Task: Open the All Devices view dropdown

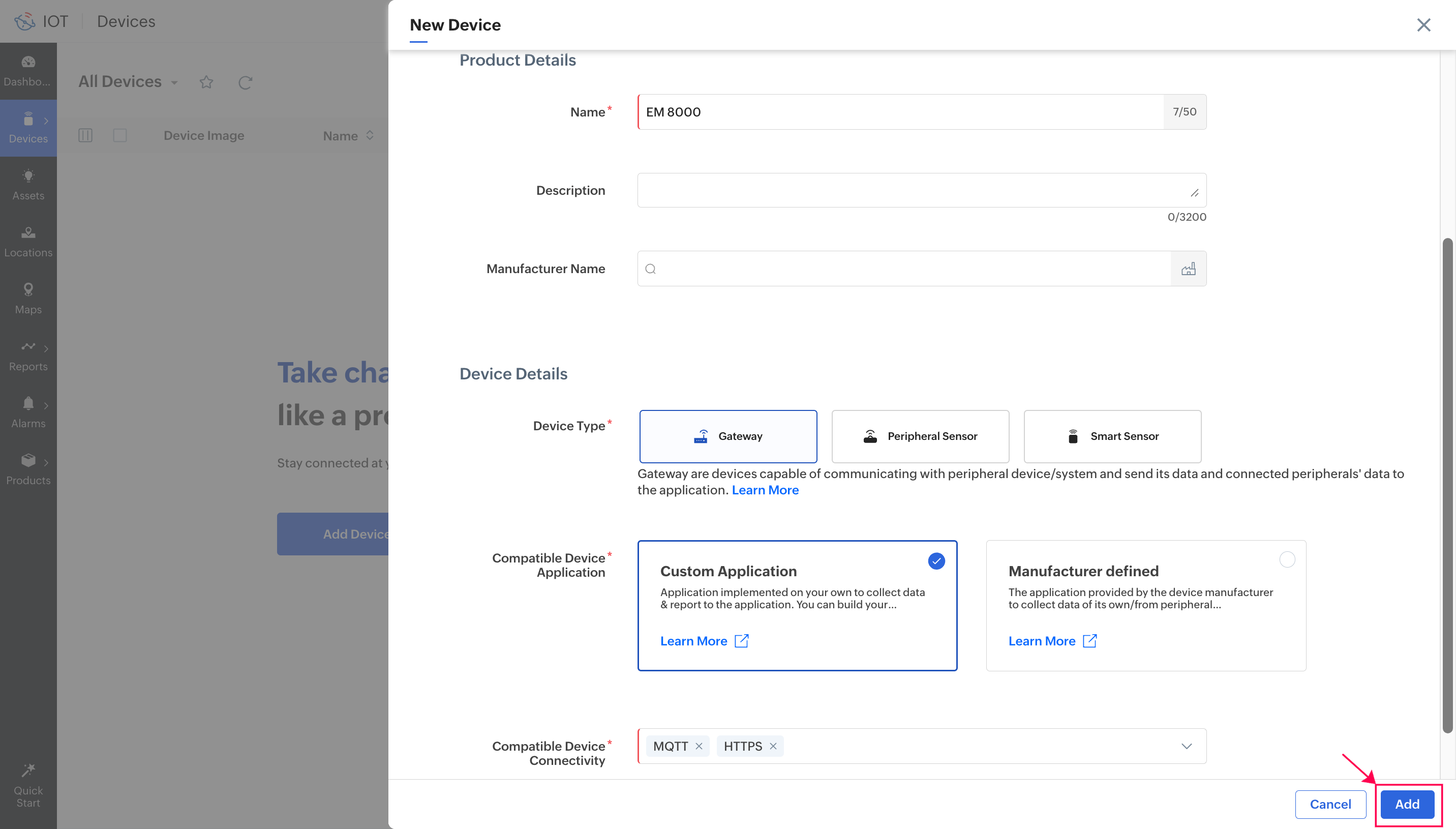Action: point(174,82)
